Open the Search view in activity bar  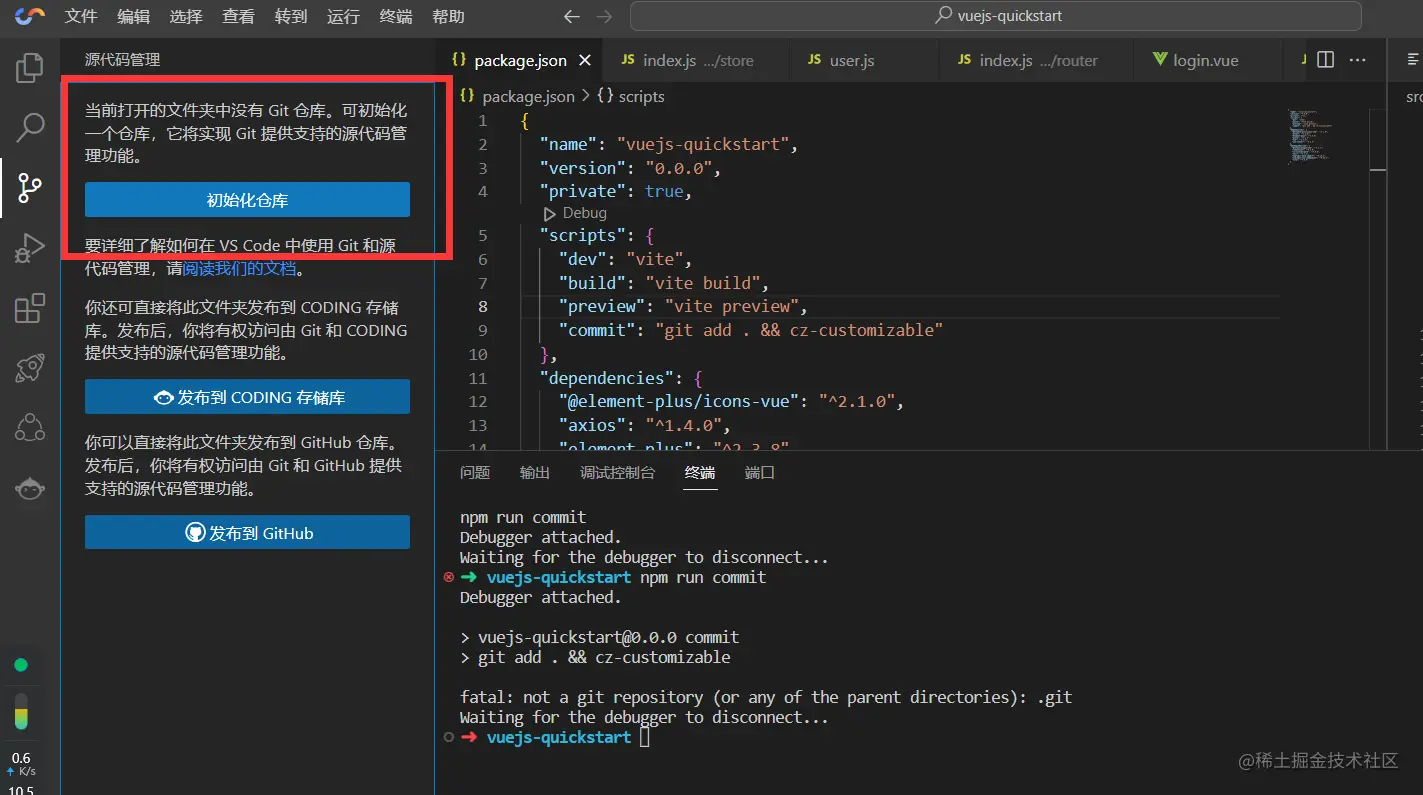click(x=30, y=127)
